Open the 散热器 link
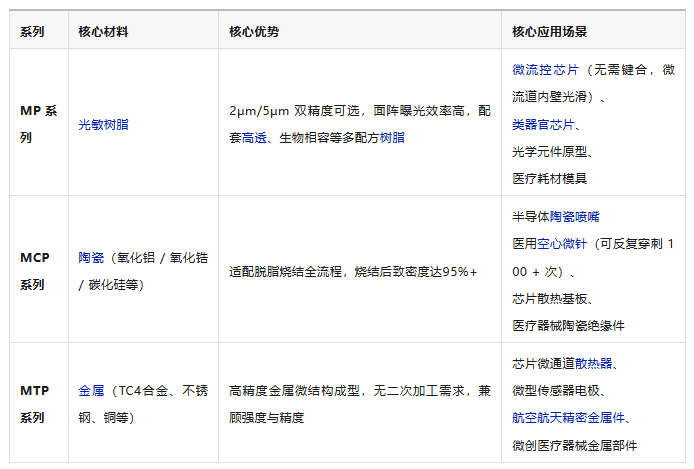 [593, 363]
